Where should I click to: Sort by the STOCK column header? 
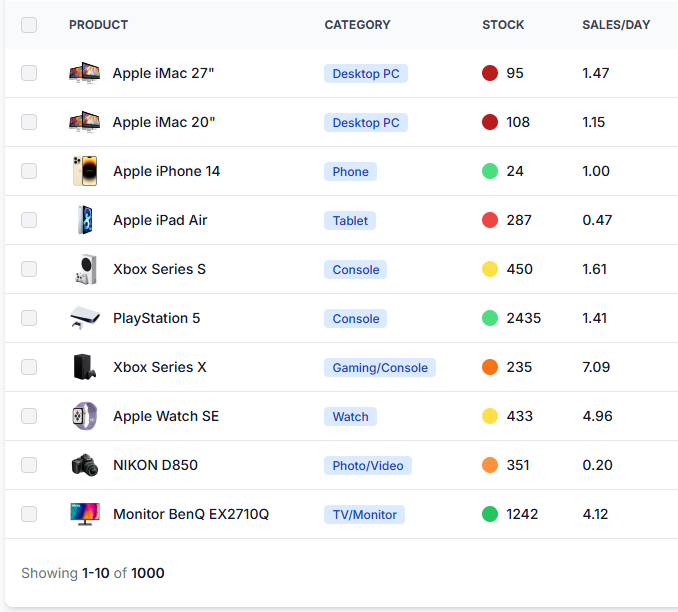tap(503, 25)
